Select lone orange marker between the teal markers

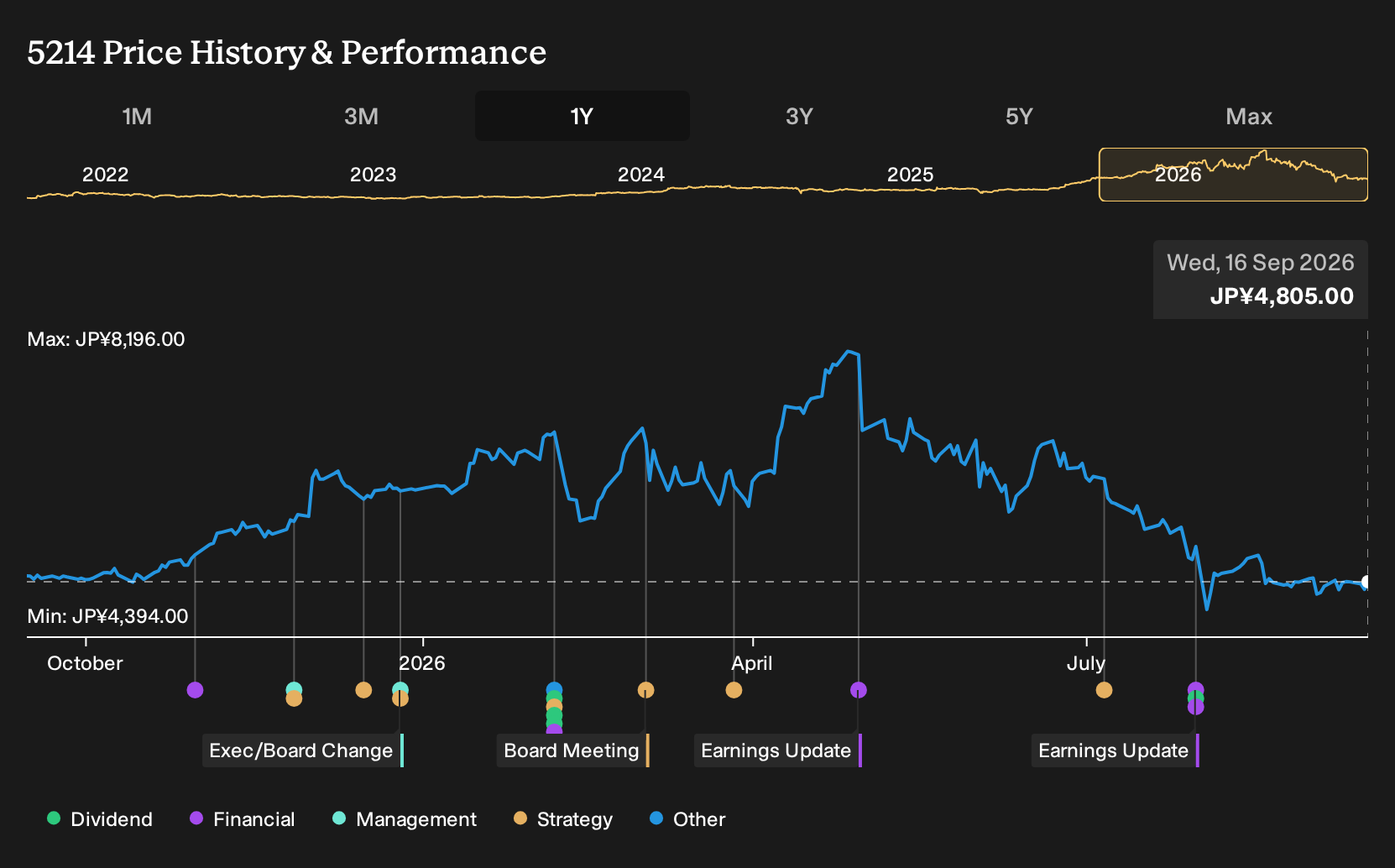click(x=363, y=690)
